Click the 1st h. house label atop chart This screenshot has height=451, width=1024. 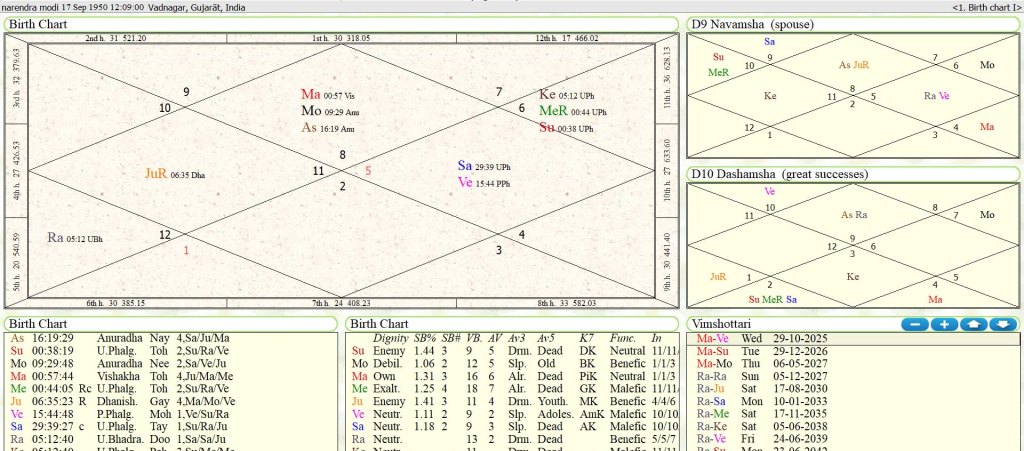coord(341,38)
